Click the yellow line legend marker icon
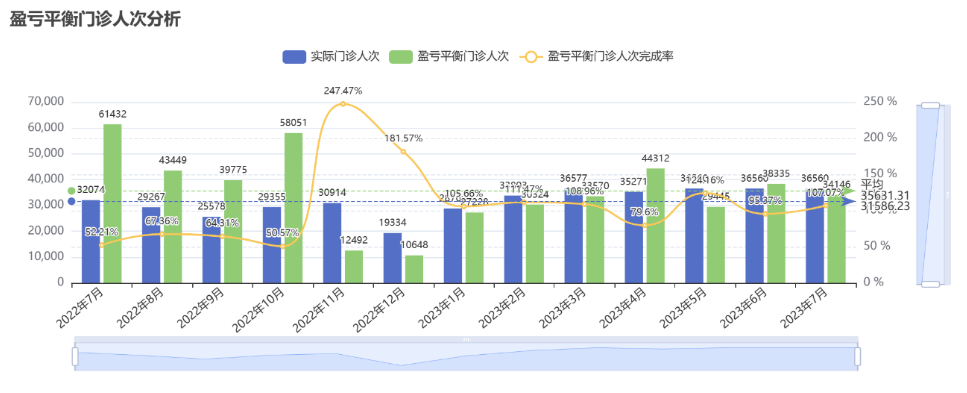 (x=531, y=57)
